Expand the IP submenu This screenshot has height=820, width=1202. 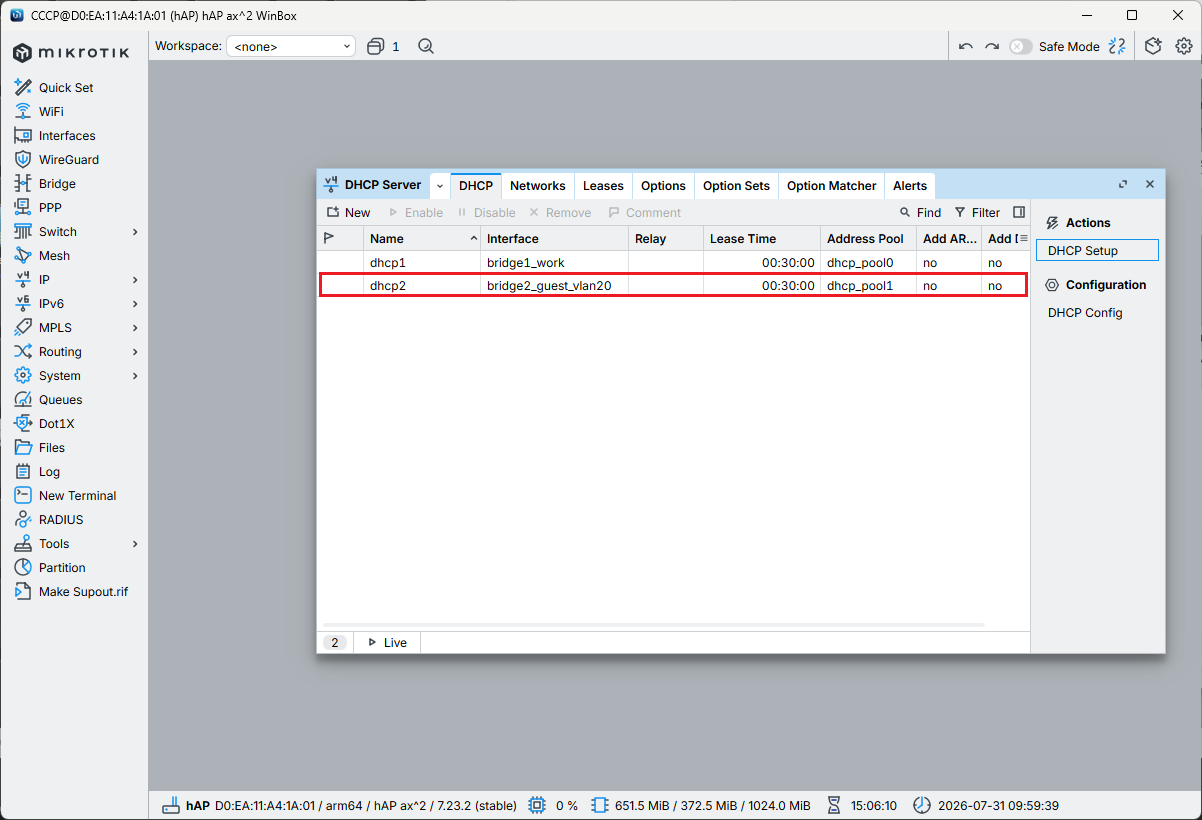click(x=135, y=279)
